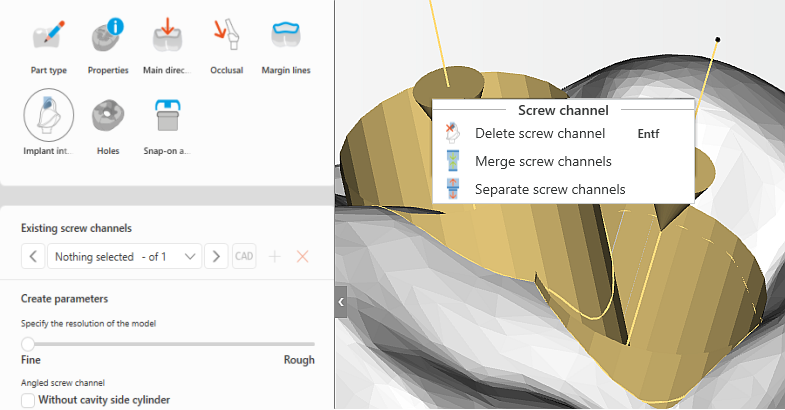Open the Holes tool
Image resolution: width=785 pixels, height=410 pixels.
(x=108, y=127)
